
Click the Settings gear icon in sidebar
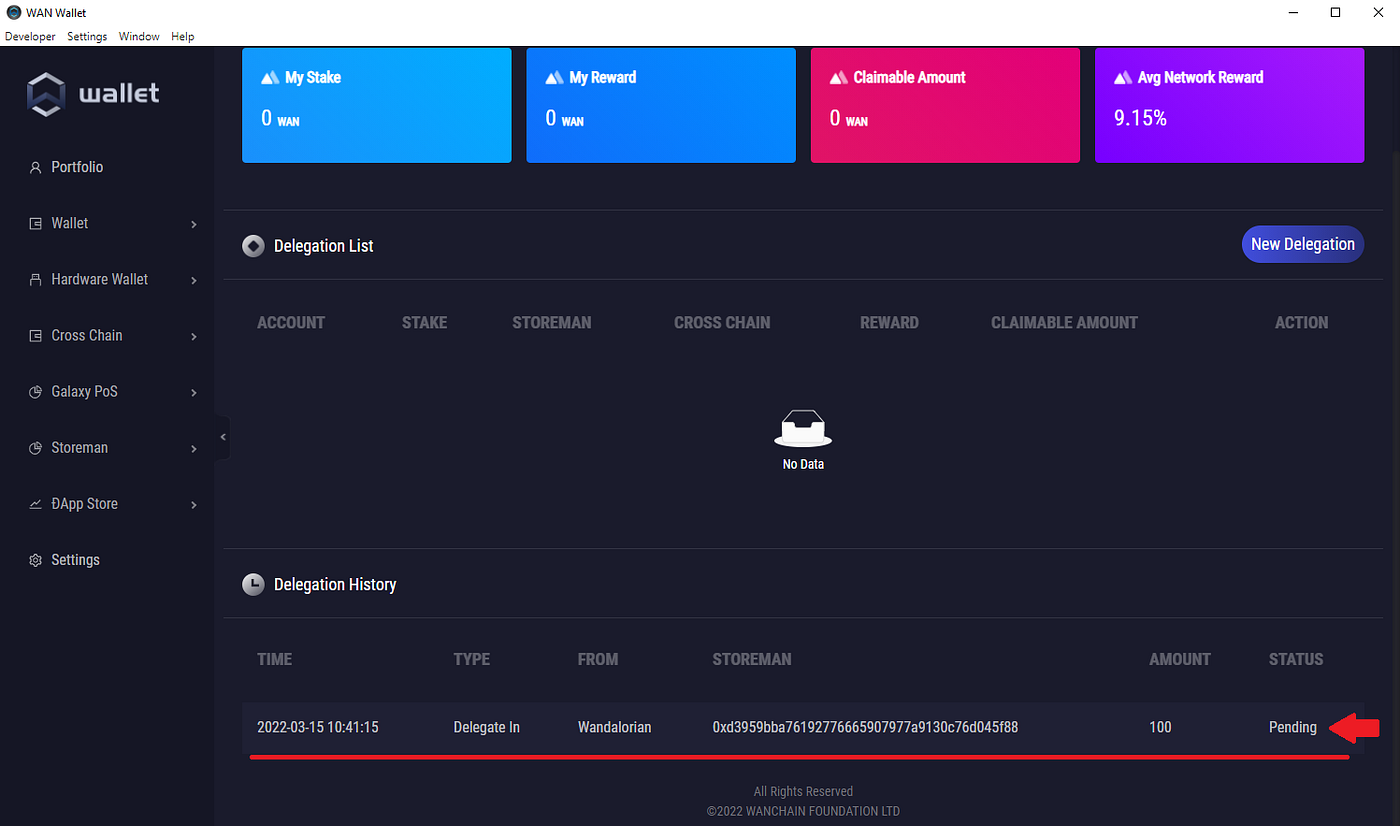(x=35, y=560)
